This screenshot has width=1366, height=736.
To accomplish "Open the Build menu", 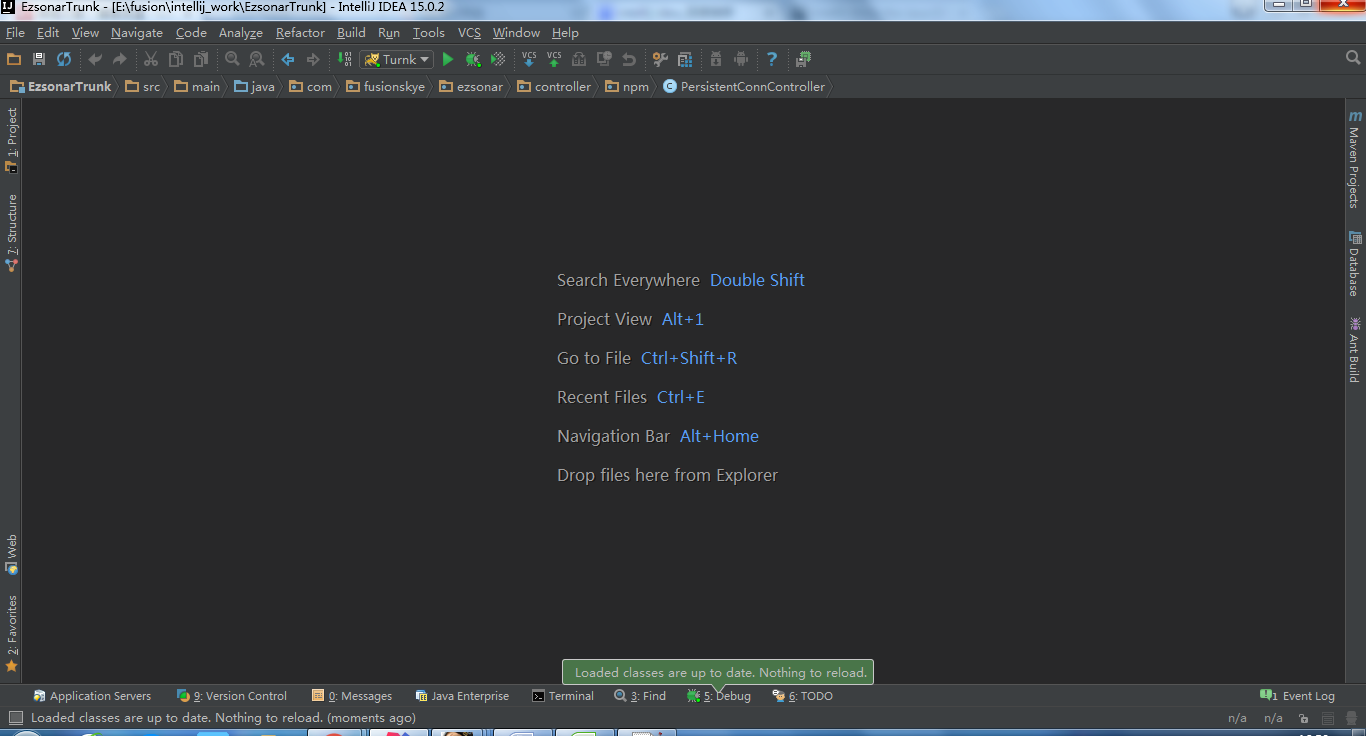I will point(351,33).
